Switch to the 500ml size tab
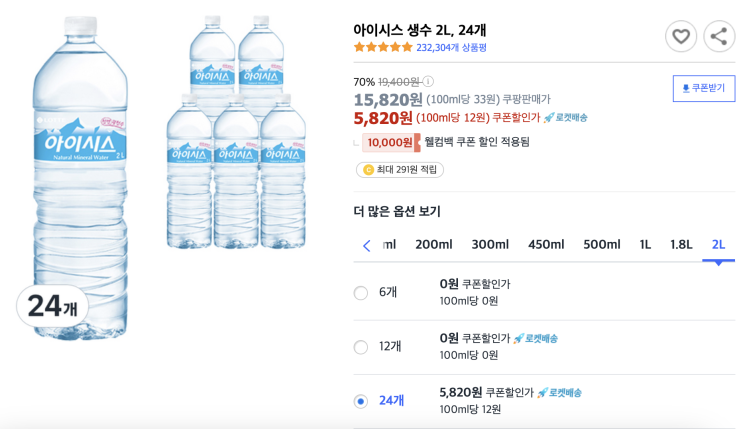Viewport: 743px width, 429px height. [x=602, y=245]
